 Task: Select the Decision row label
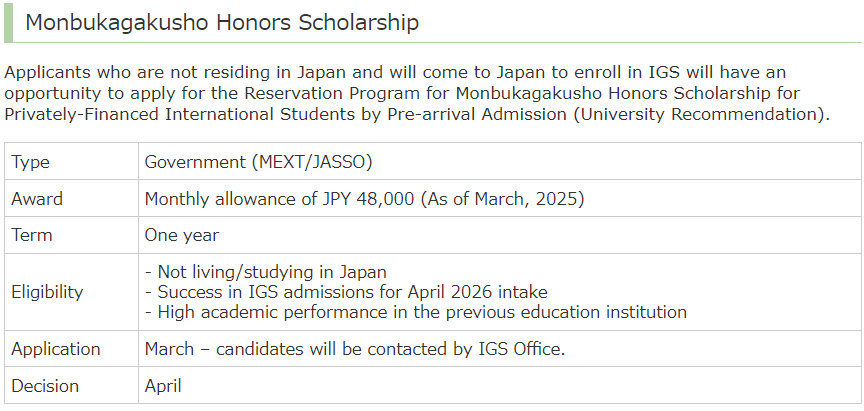click(x=45, y=386)
